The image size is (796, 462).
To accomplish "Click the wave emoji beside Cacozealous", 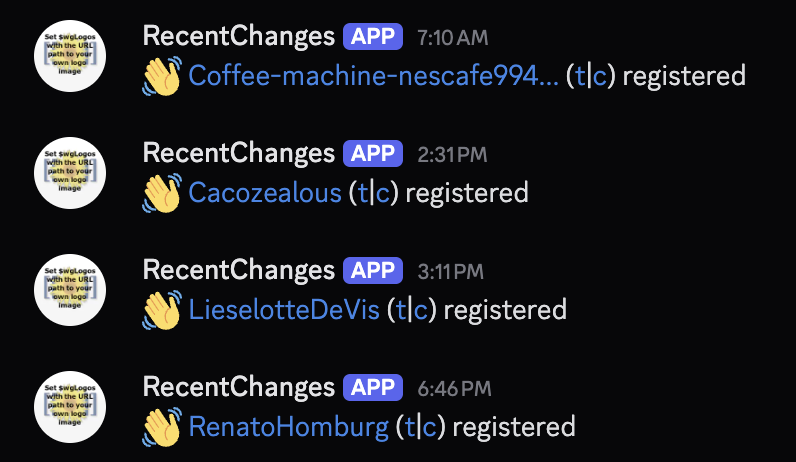I will (x=161, y=193).
